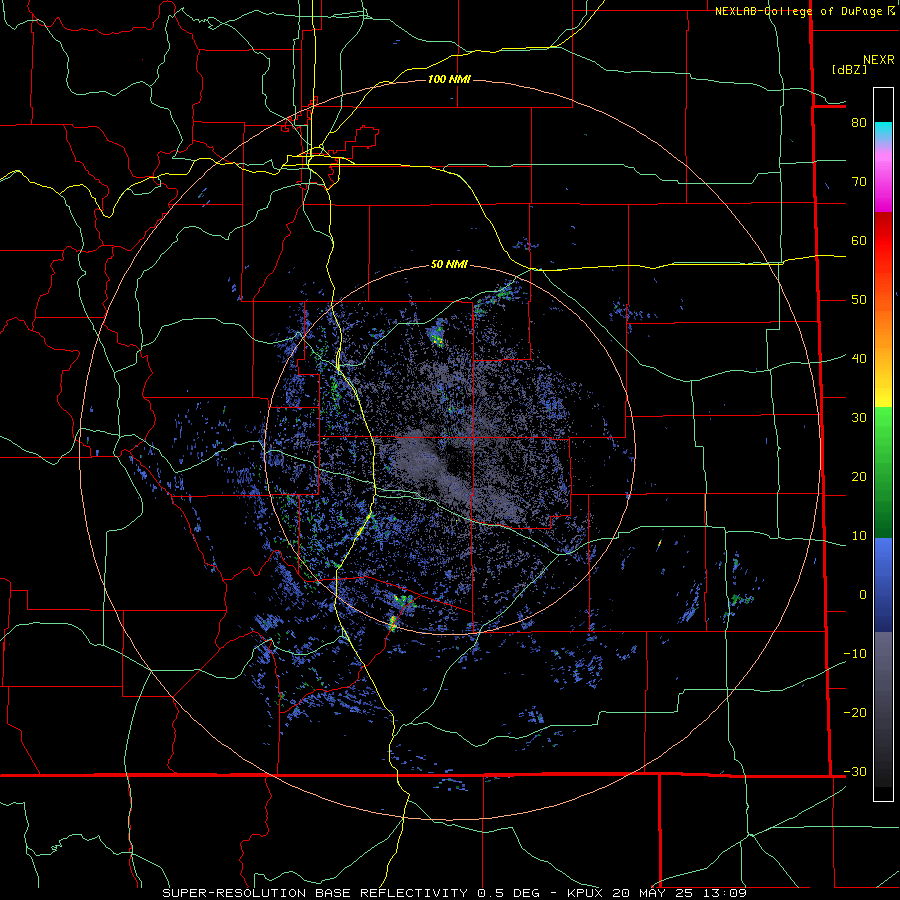Click the -20 value on the dBZ scale

[855, 713]
